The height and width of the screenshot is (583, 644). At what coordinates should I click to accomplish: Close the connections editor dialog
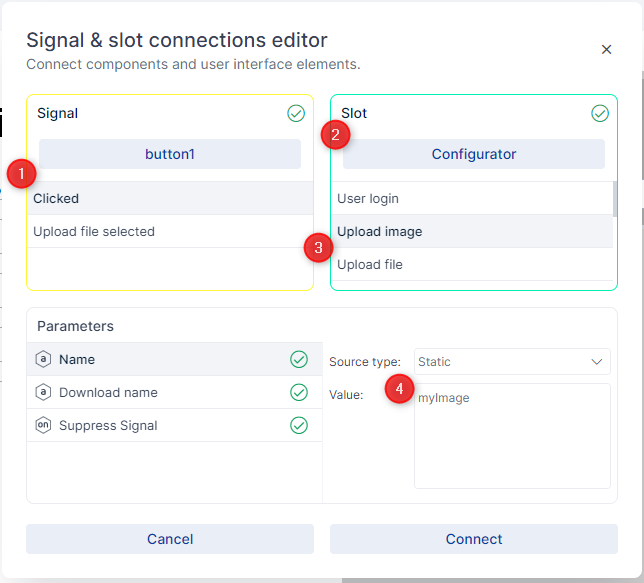(x=606, y=49)
